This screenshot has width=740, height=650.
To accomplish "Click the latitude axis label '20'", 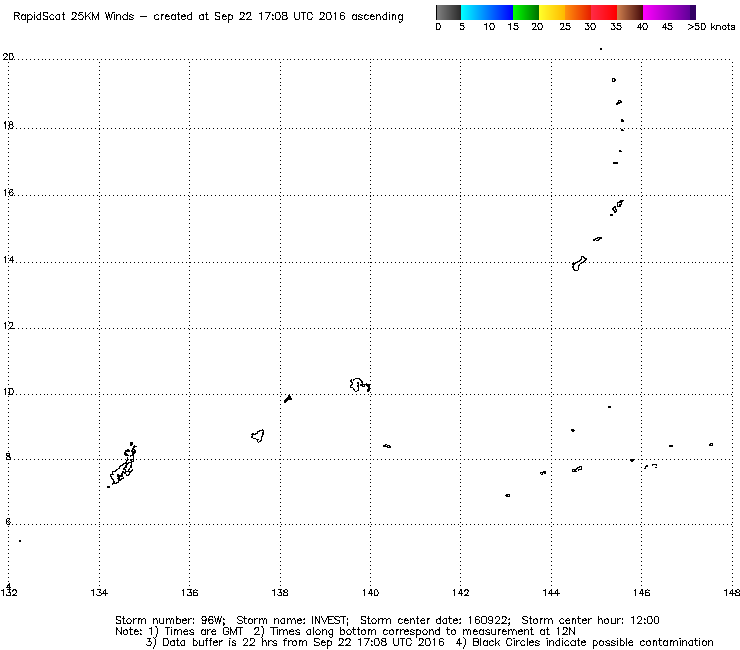I will click(x=8, y=57).
